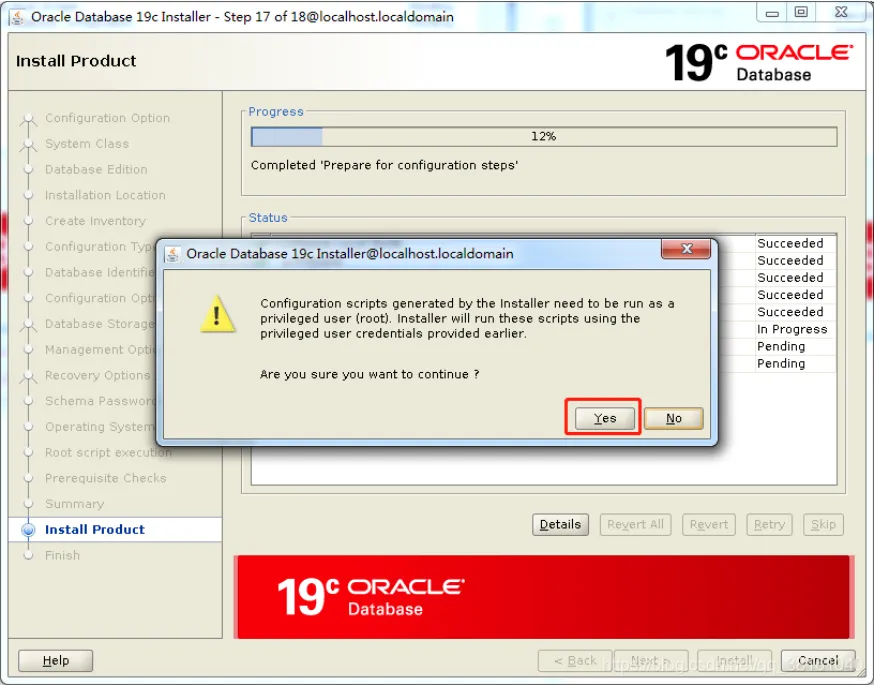Screen dimensions: 874x685
Task: Open installer Help
Action: [x=56, y=660]
